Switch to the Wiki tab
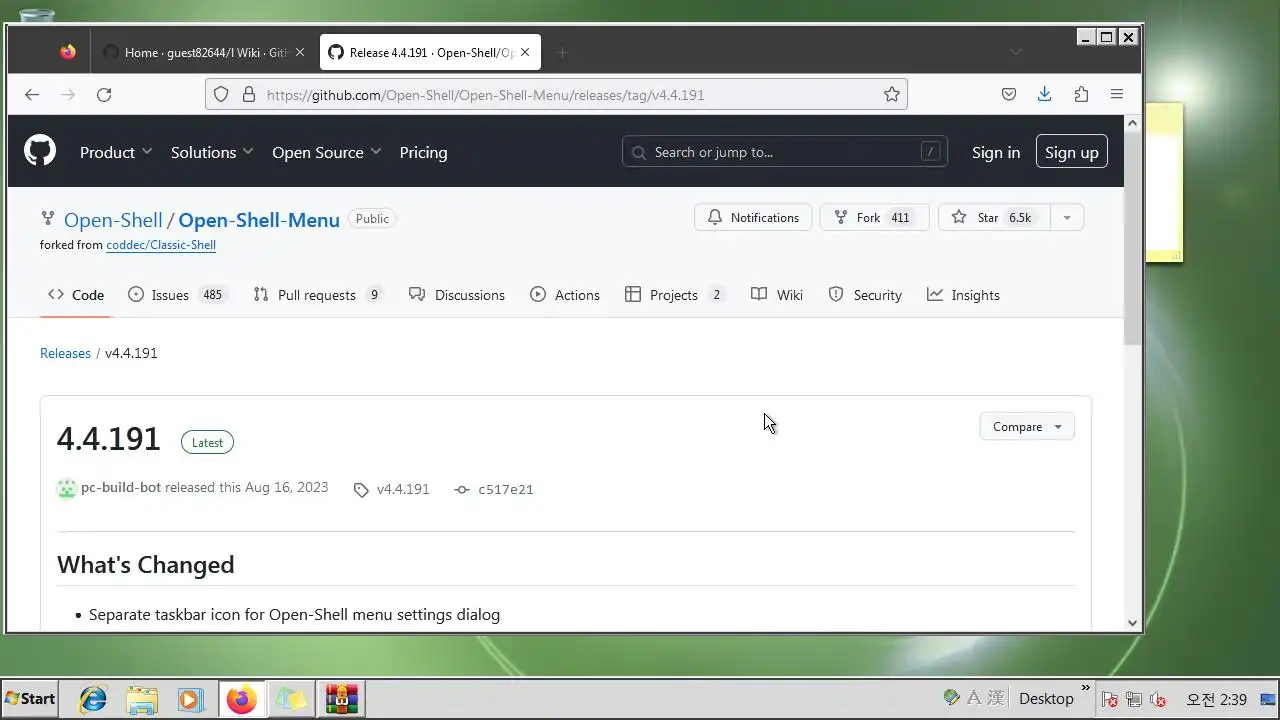Screen dimensions: 1280x720 click(777, 295)
